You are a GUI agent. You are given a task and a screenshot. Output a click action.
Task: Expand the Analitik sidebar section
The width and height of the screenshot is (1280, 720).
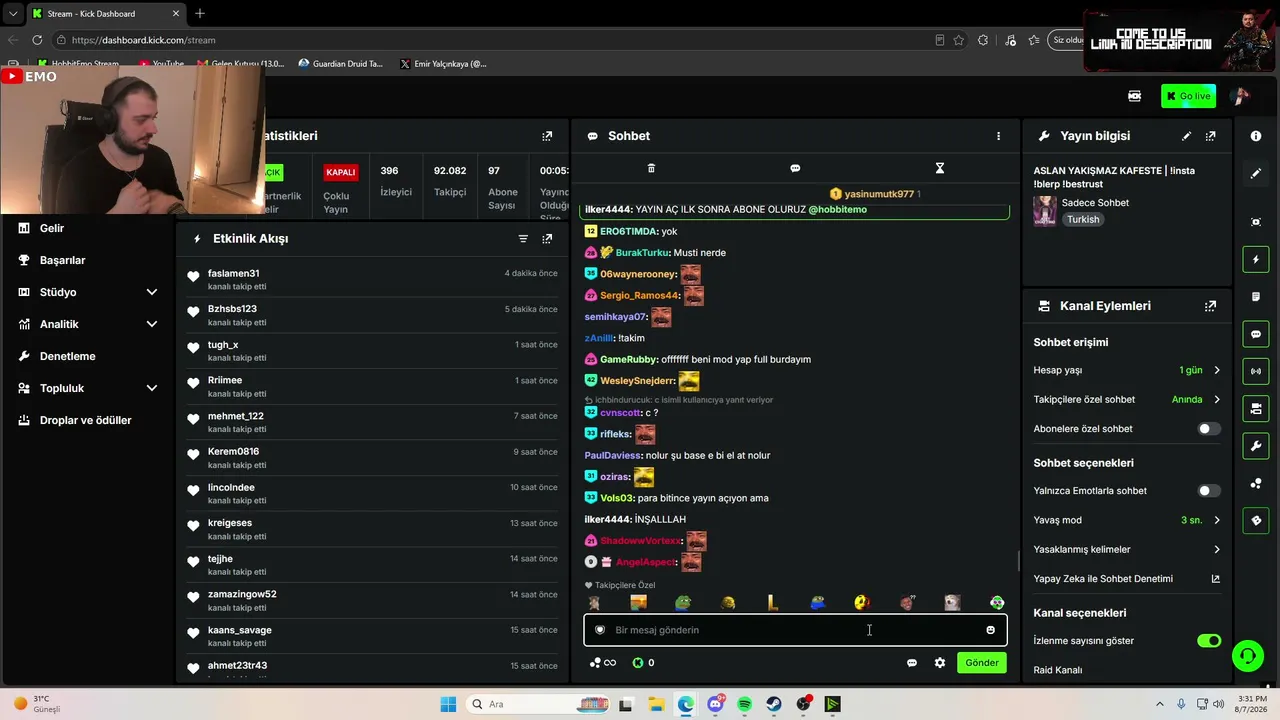[x=88, y=324]
